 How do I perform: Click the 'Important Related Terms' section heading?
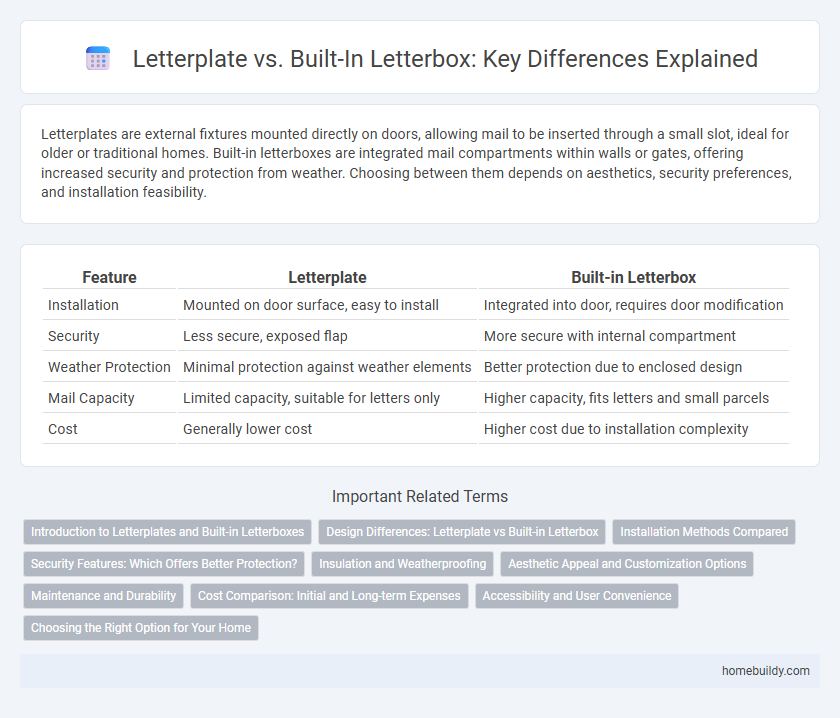coord(420,496)
